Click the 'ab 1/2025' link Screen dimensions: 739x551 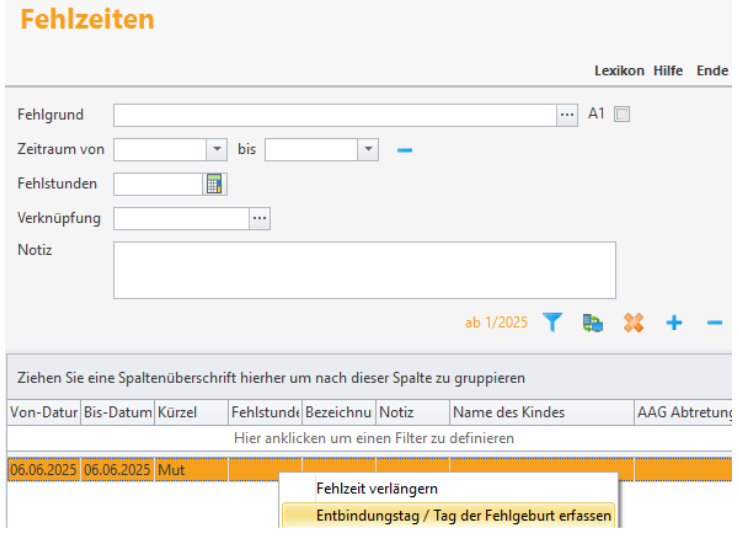(x=496, y=323)
